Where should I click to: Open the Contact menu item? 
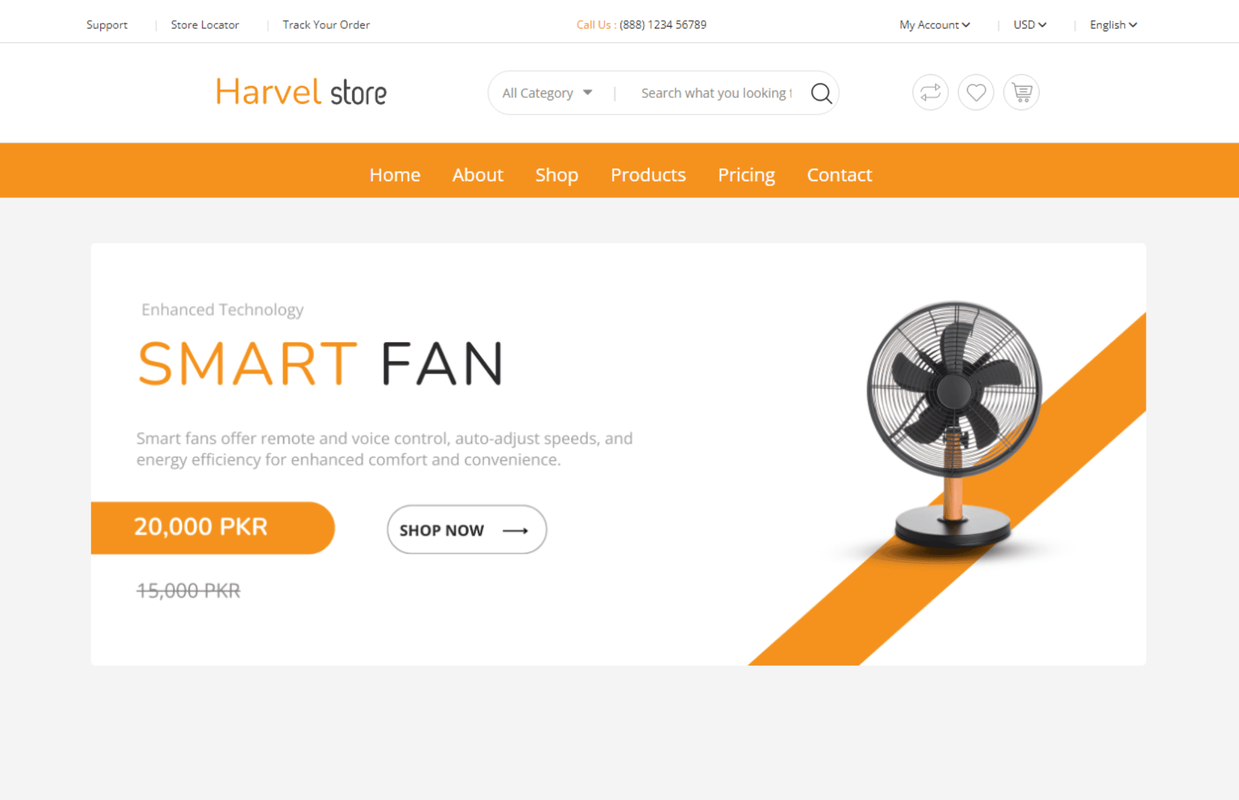click(839, 175)
